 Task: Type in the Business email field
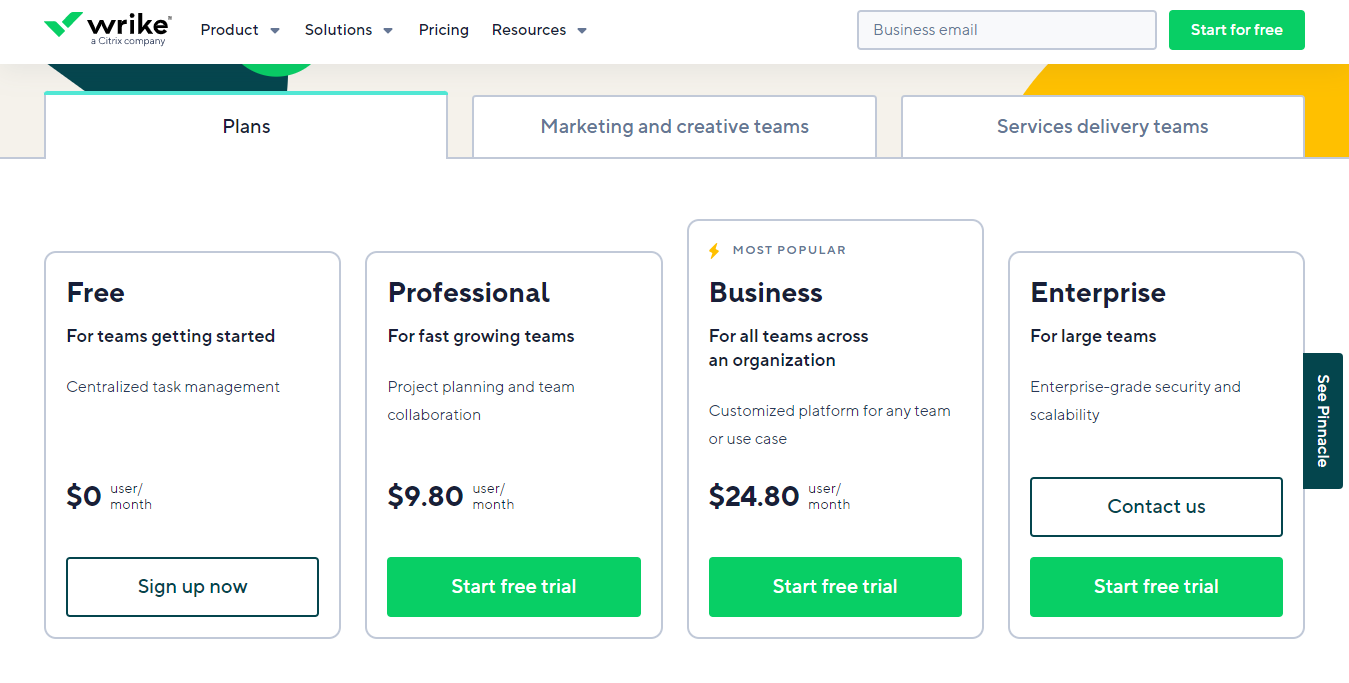pyautogui.click(x=1006, y=30)
